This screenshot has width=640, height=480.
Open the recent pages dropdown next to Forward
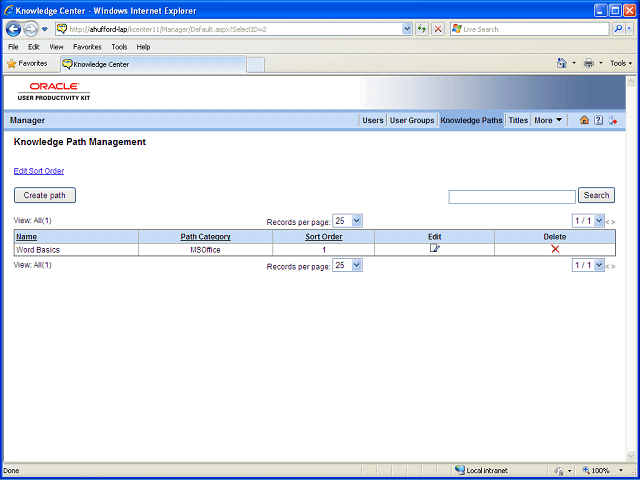tap(45, 29)
